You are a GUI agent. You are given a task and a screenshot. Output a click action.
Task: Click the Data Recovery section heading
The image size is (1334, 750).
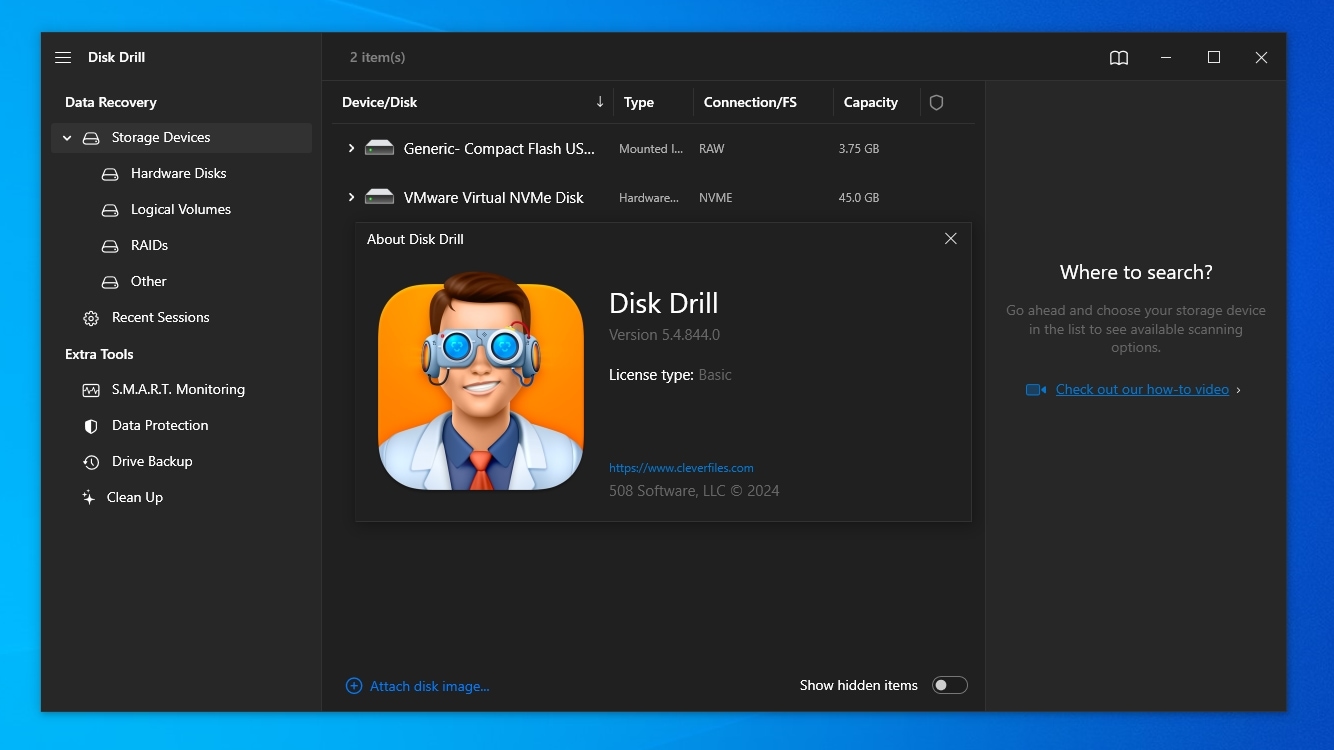click(x=111, y=102)
